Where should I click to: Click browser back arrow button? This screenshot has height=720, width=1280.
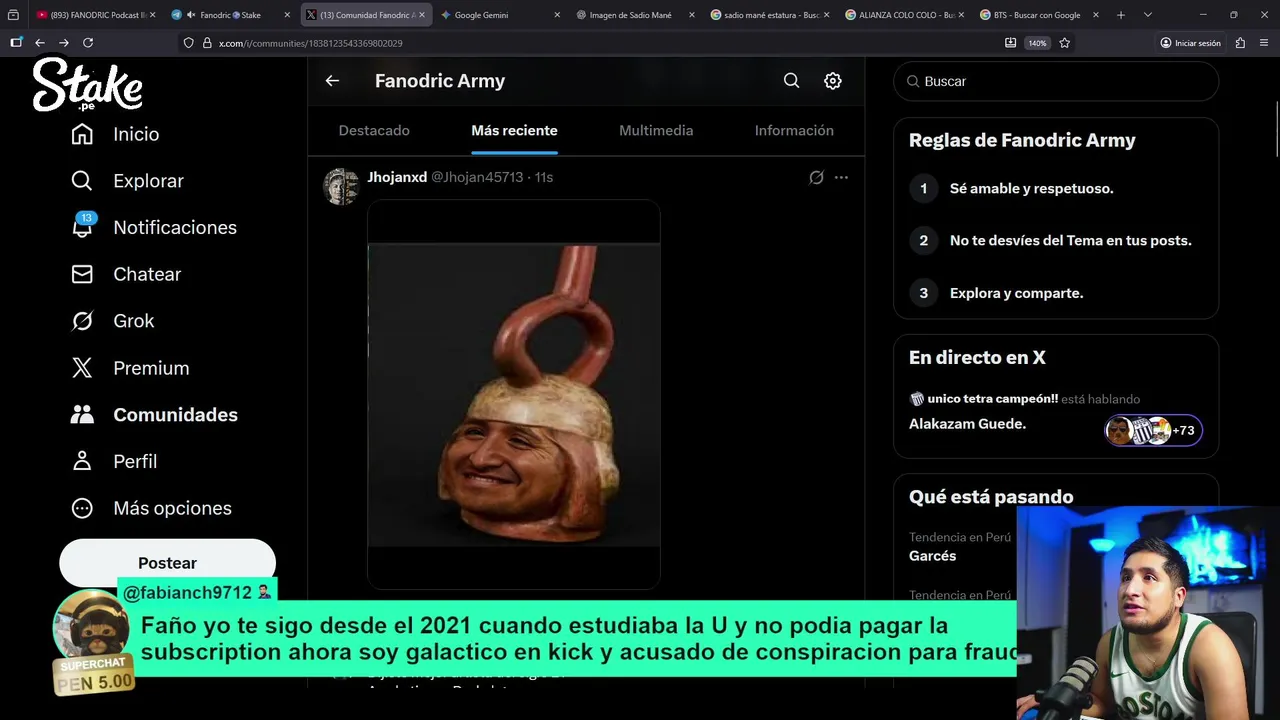39,43
